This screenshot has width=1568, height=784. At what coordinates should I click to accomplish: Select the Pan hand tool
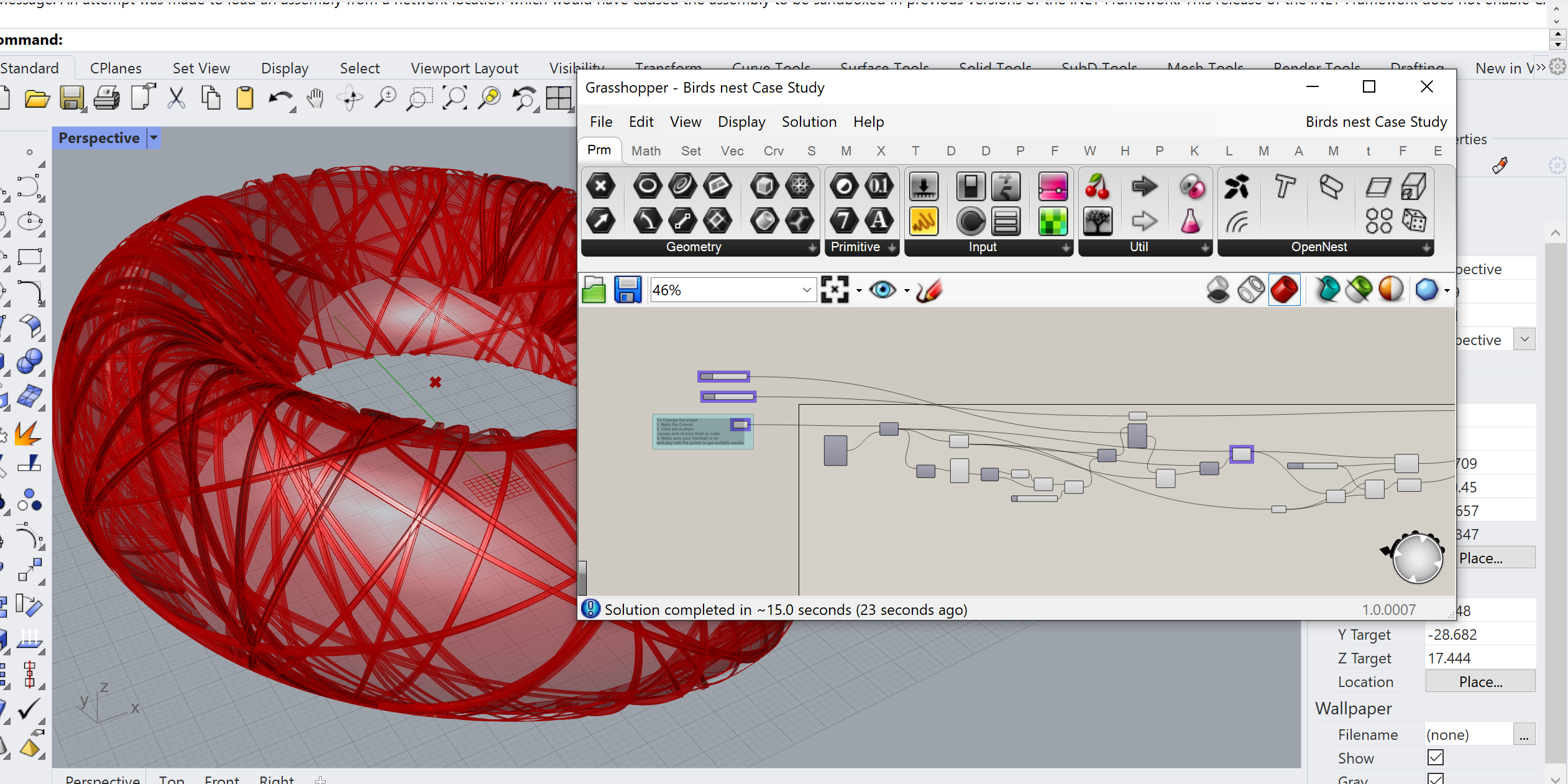point(316,98)
